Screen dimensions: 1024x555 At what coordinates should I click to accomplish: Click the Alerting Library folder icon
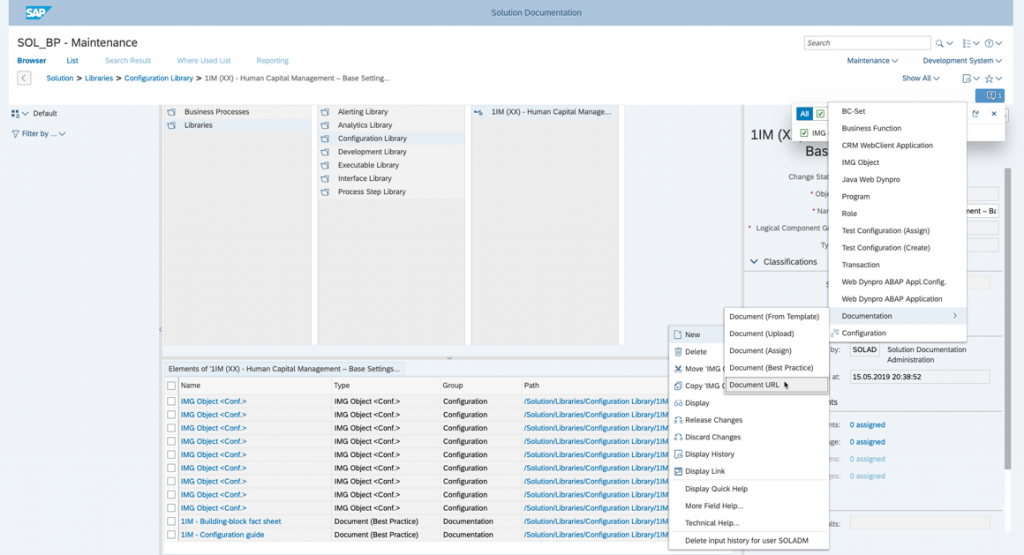pos(325,112)
